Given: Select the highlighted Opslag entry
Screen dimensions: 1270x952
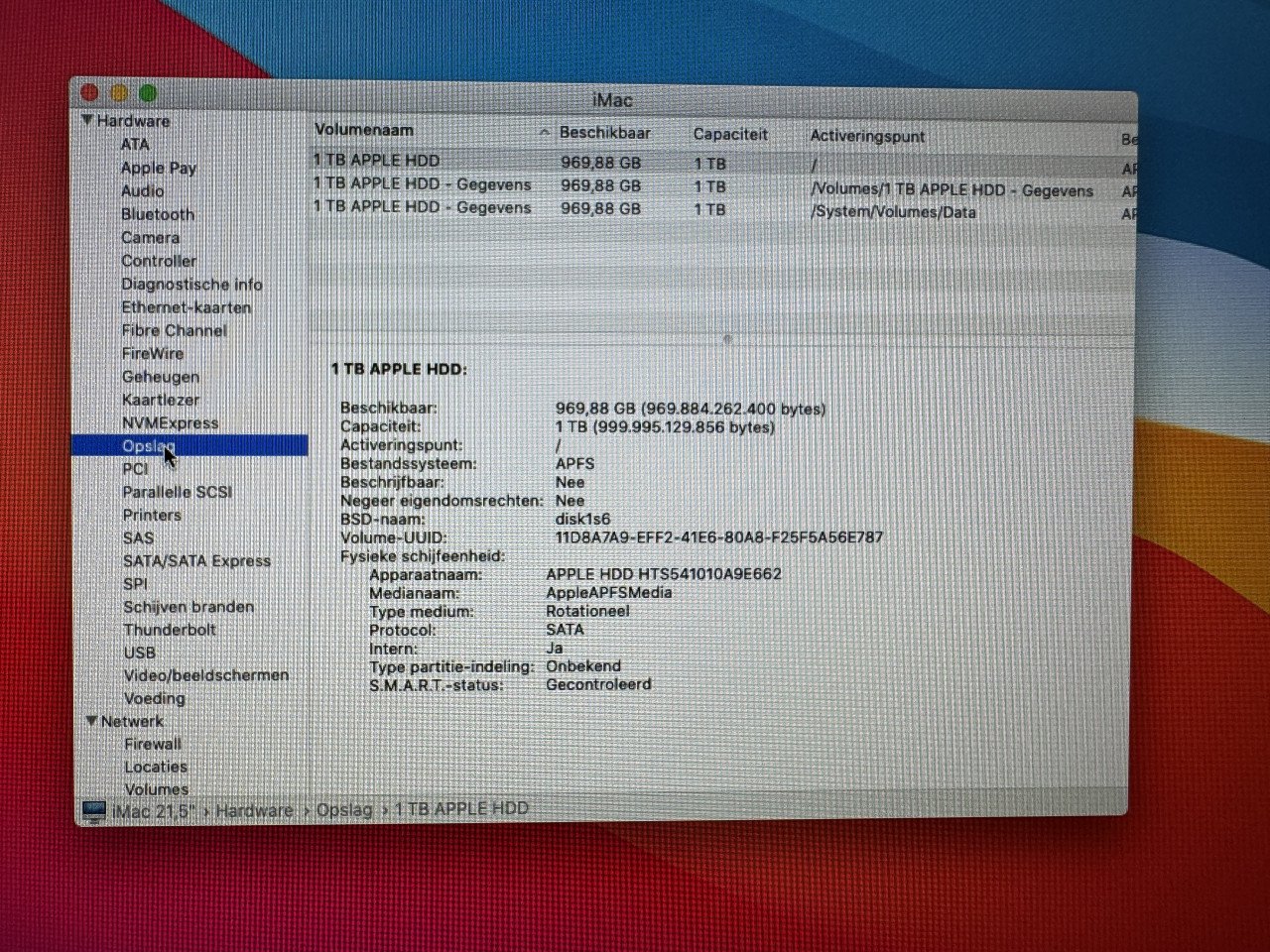Looking at the screenshot, I should click(x=190, y=446).
